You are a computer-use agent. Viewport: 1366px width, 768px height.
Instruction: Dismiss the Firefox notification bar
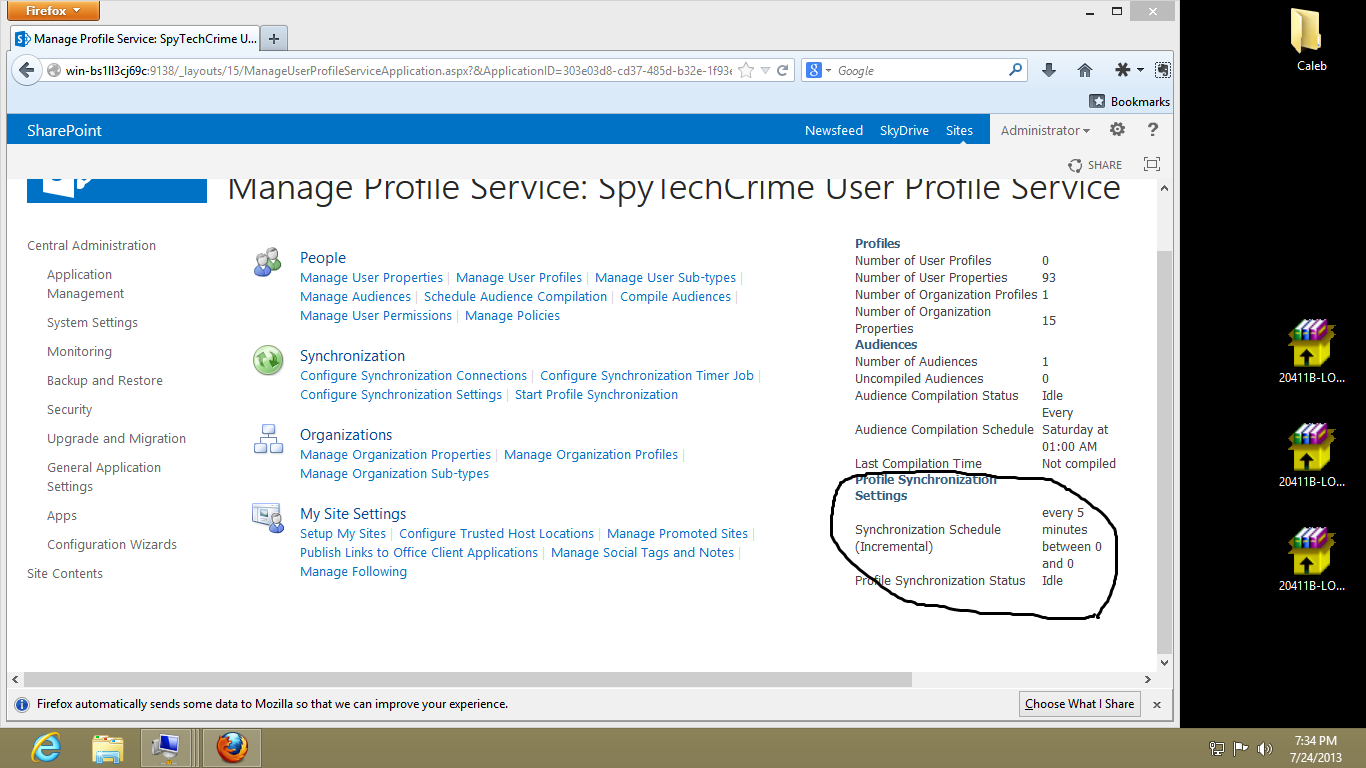point(1157,704)
